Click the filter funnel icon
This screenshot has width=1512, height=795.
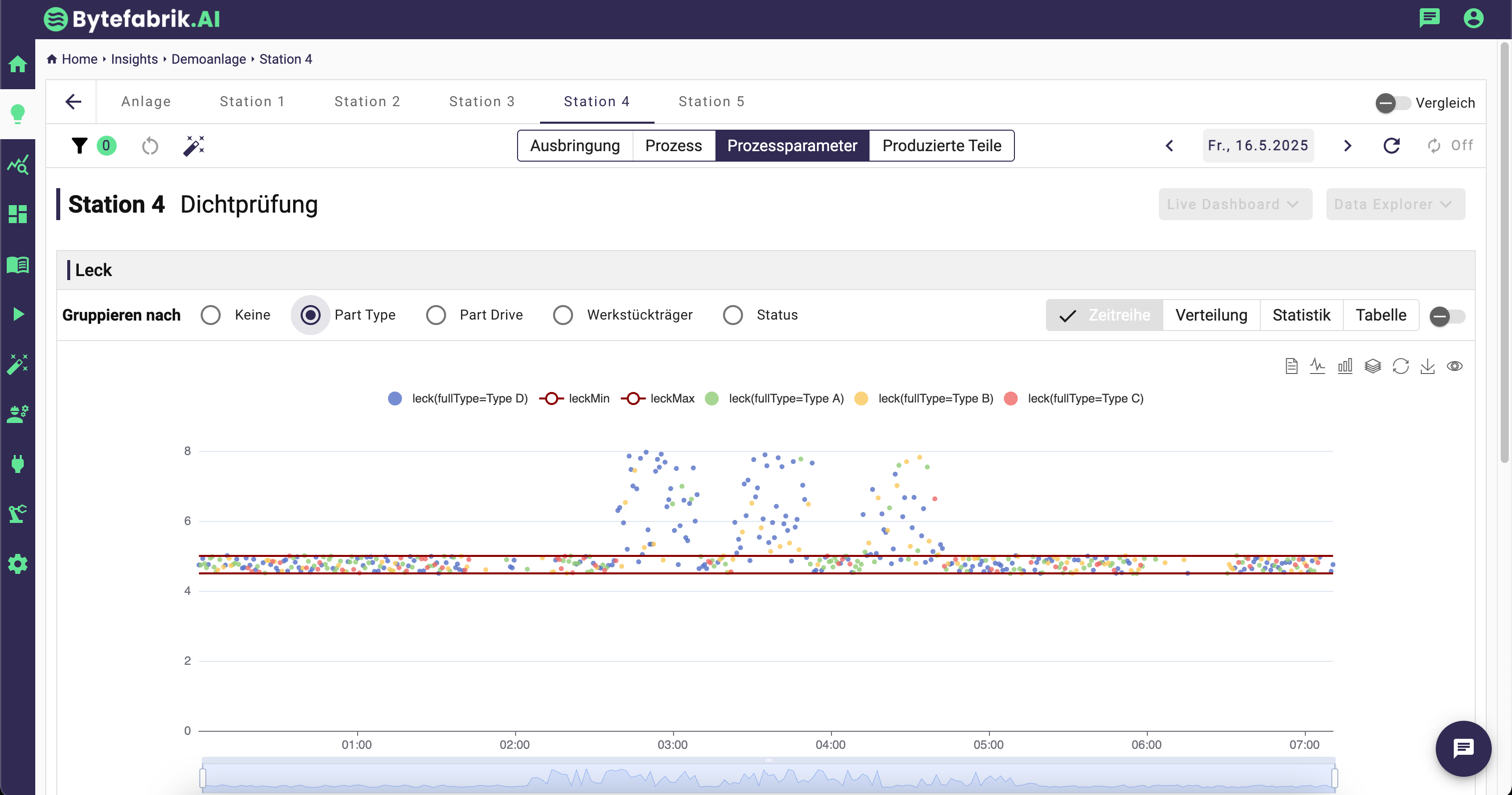click(x=79, y=146)
